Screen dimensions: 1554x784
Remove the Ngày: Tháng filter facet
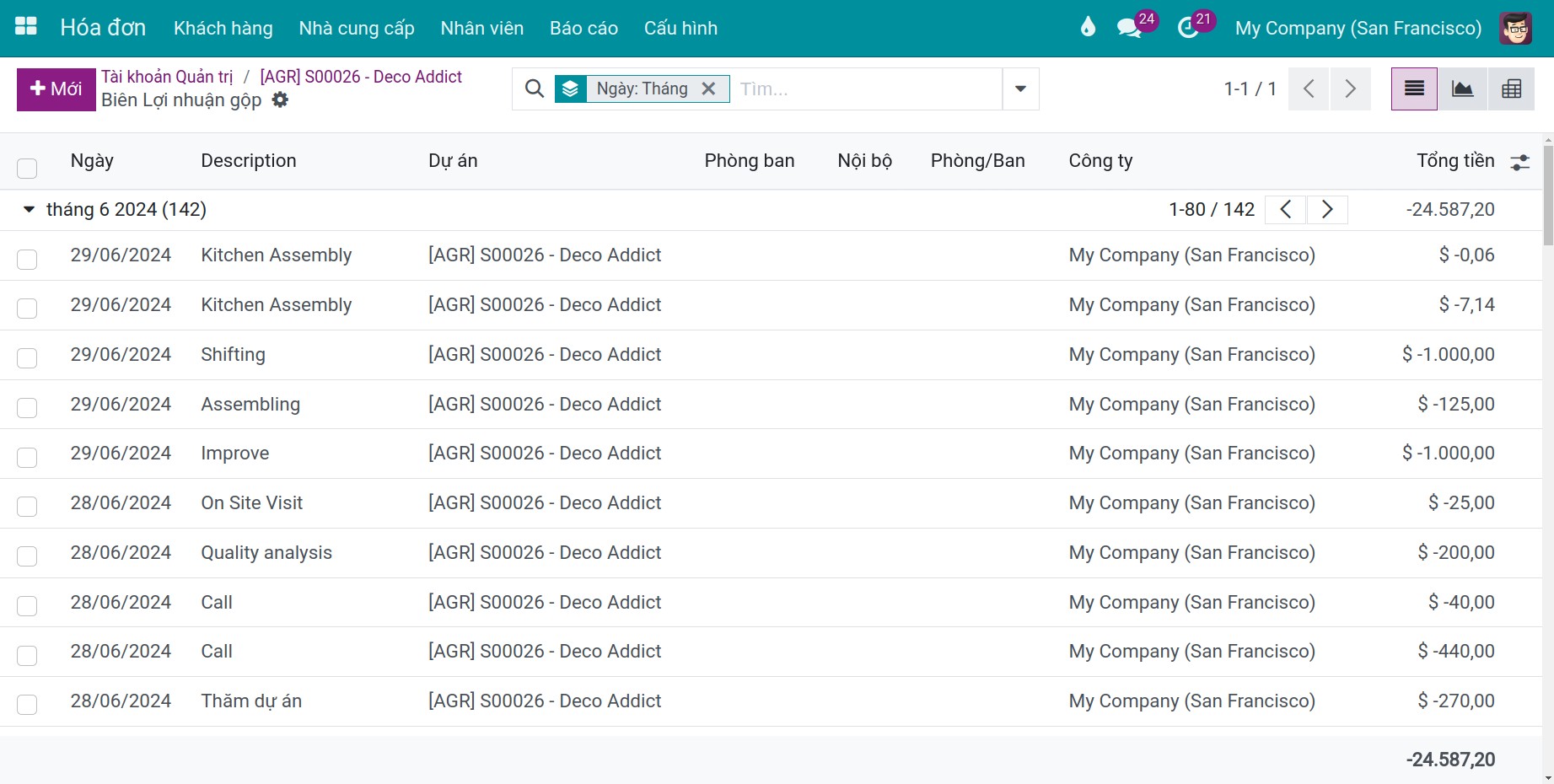(709, 89)
